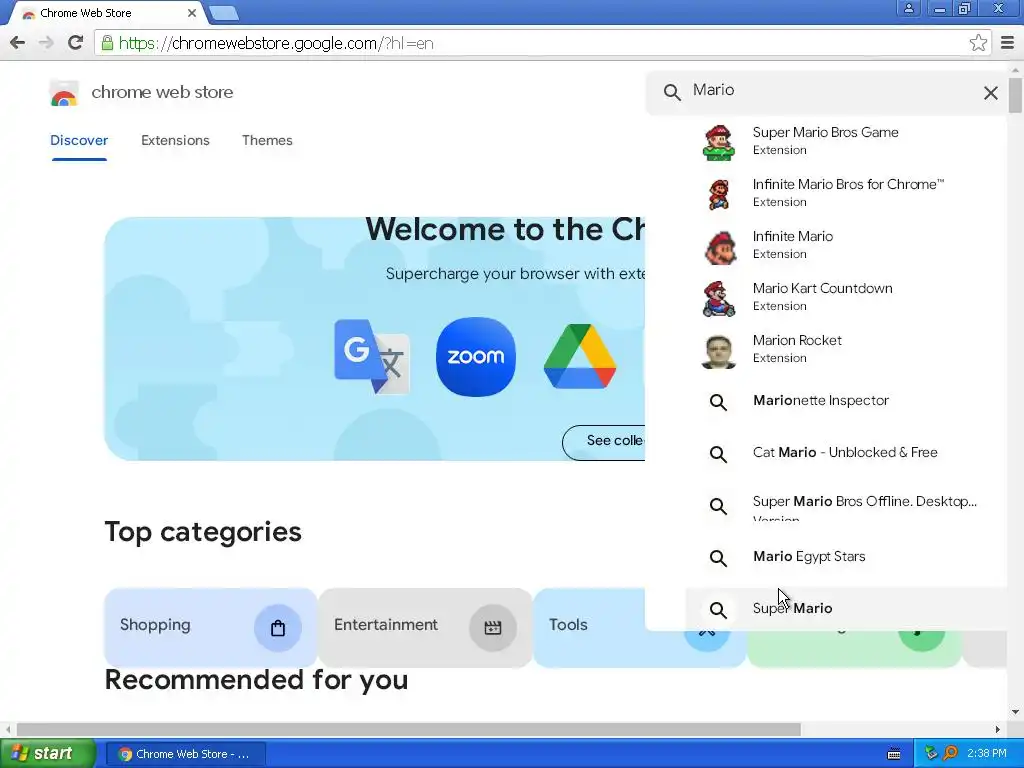1024x768 pixels.
Task: Open a new browser tab
Action: [224, 13]
